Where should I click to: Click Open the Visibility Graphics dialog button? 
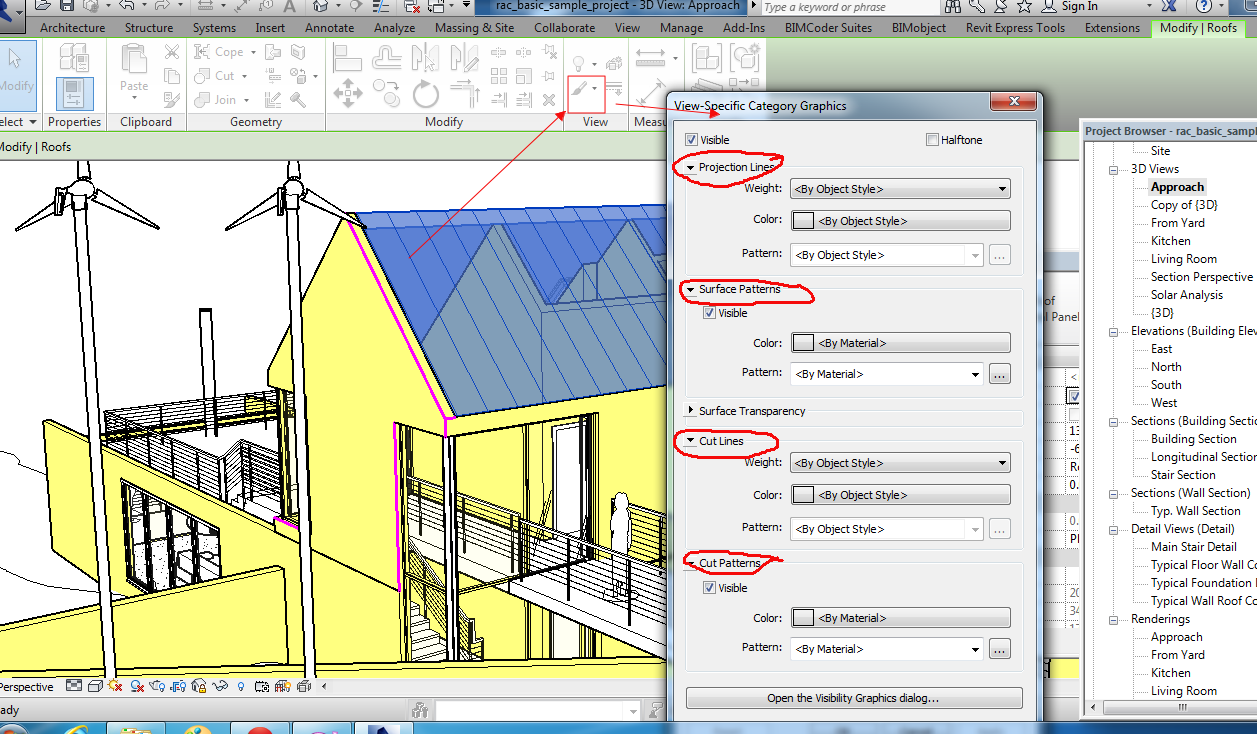[x=853, y=697]
